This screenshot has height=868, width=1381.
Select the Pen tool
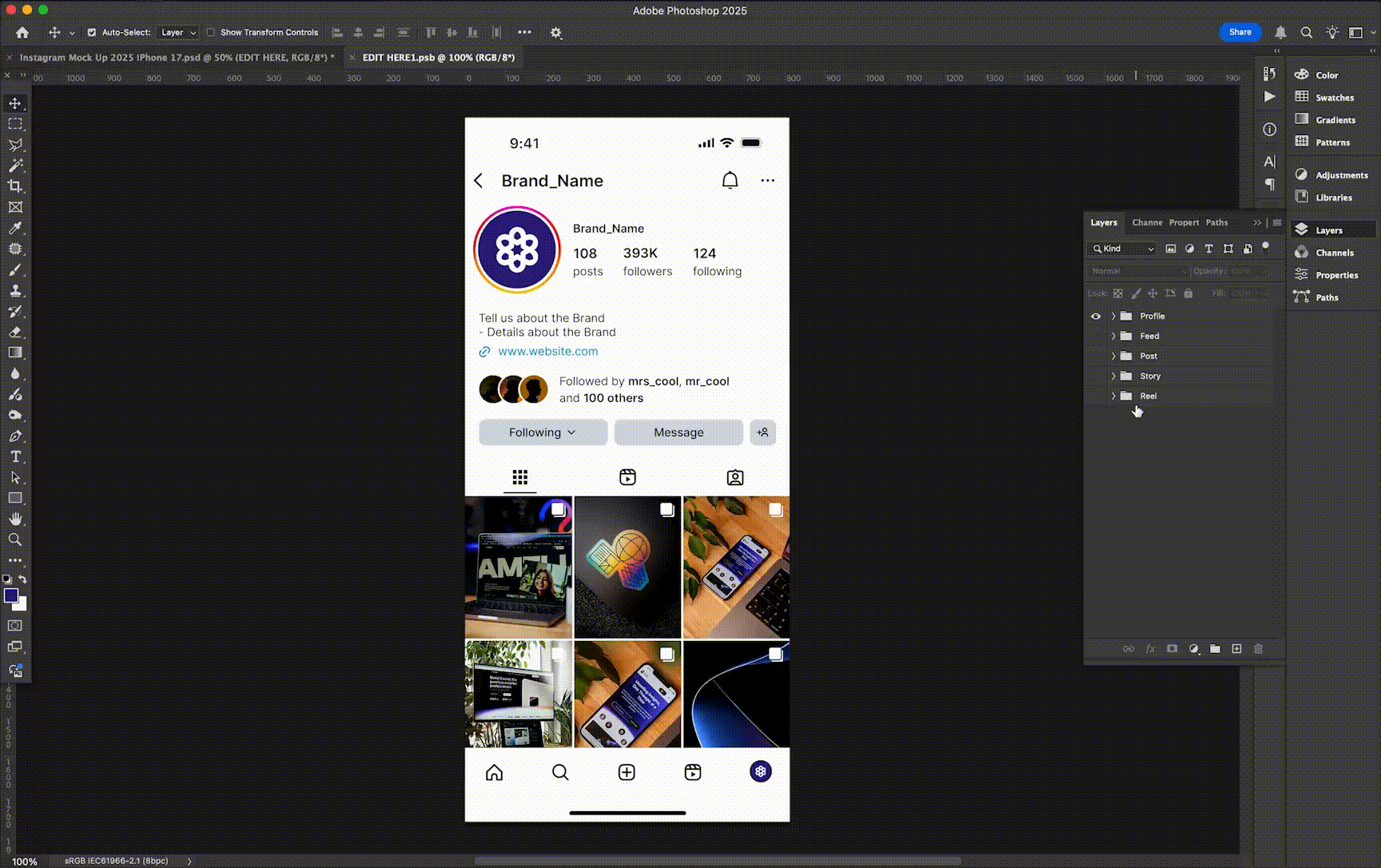15,436
